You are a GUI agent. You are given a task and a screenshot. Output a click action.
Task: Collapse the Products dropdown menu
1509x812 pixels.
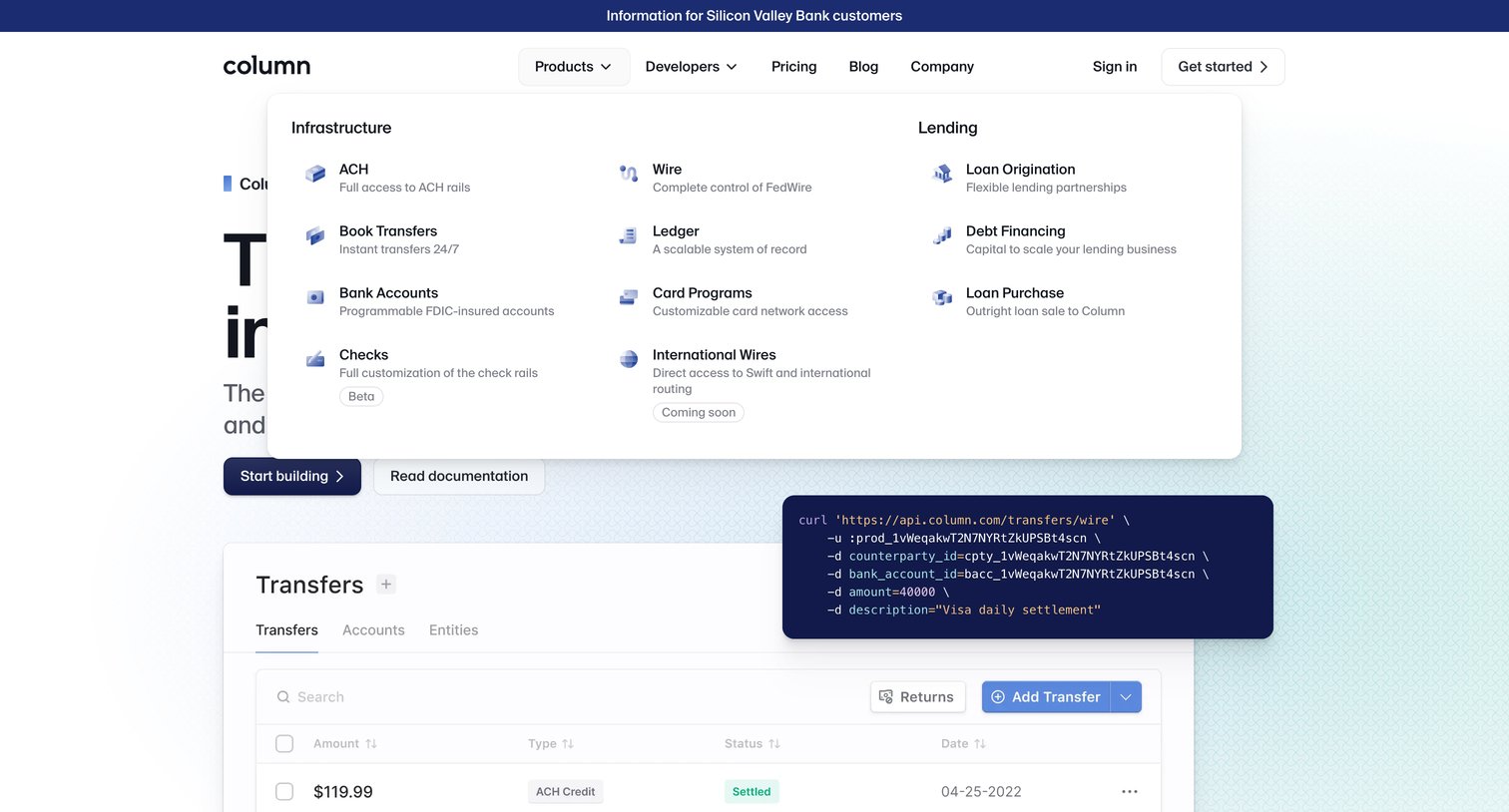pyautogui.click(x=574, y=67)
